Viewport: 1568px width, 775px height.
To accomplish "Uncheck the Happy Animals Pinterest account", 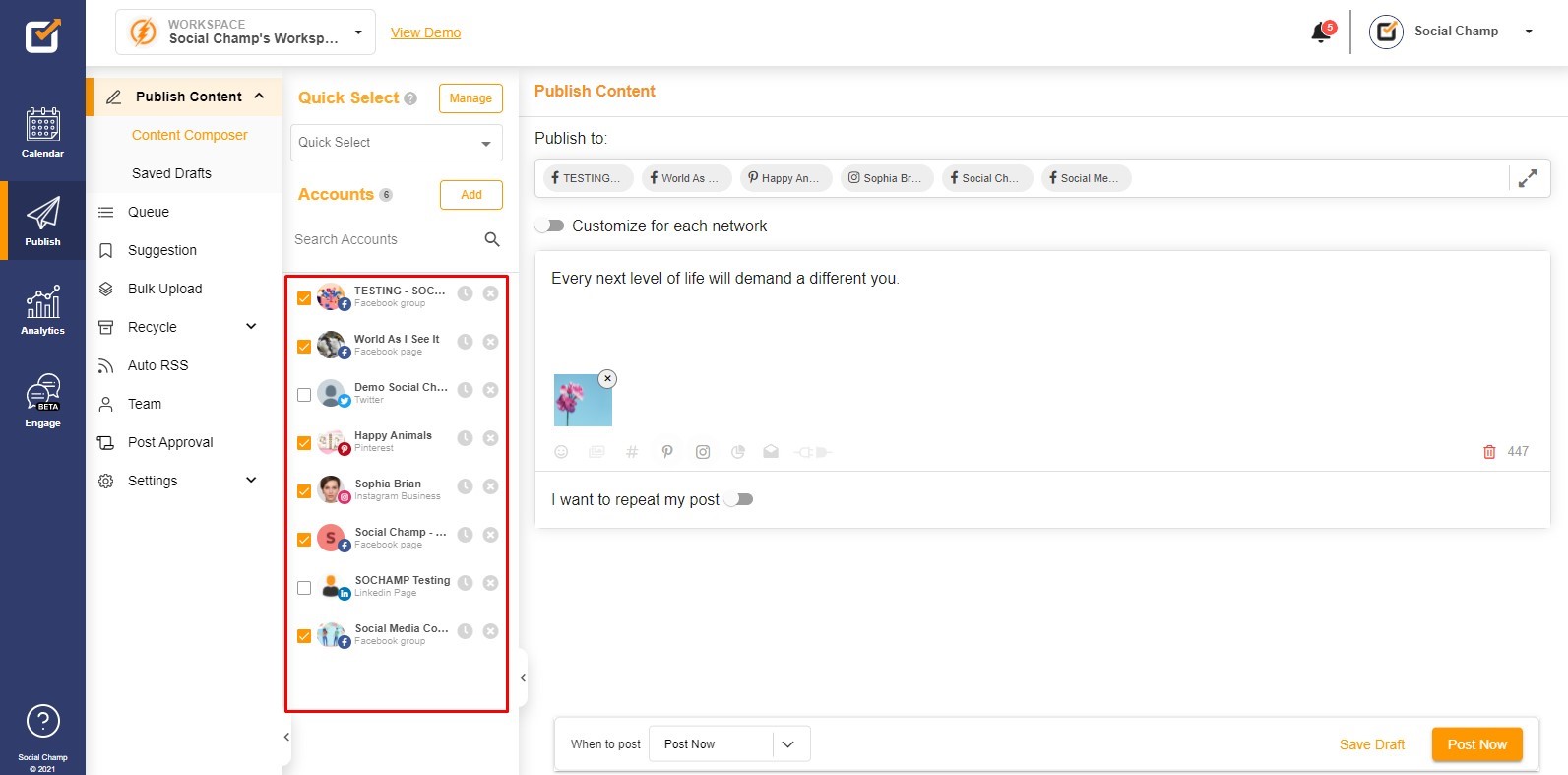I will click(x=304, y=443).
